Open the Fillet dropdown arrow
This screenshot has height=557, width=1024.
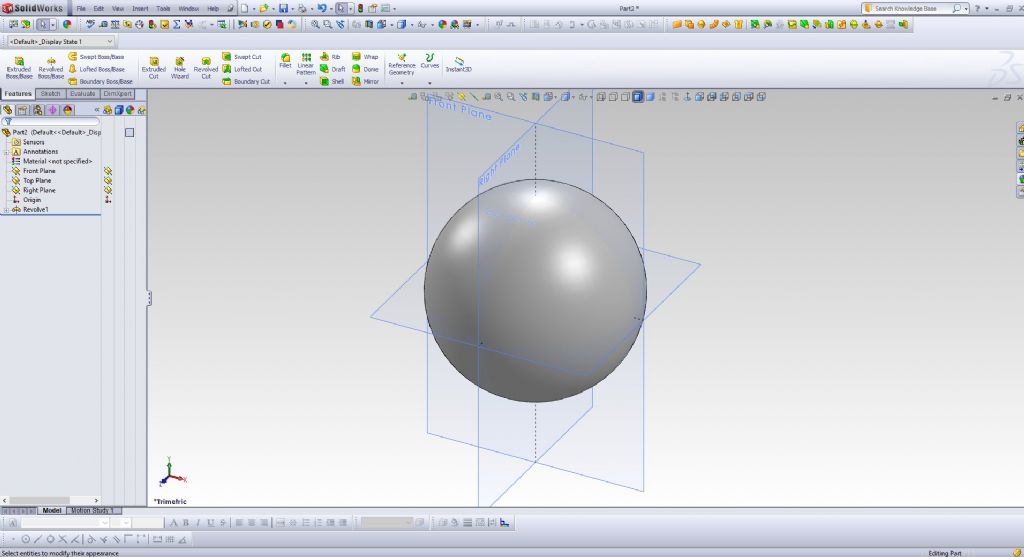(x=285, y=83)
